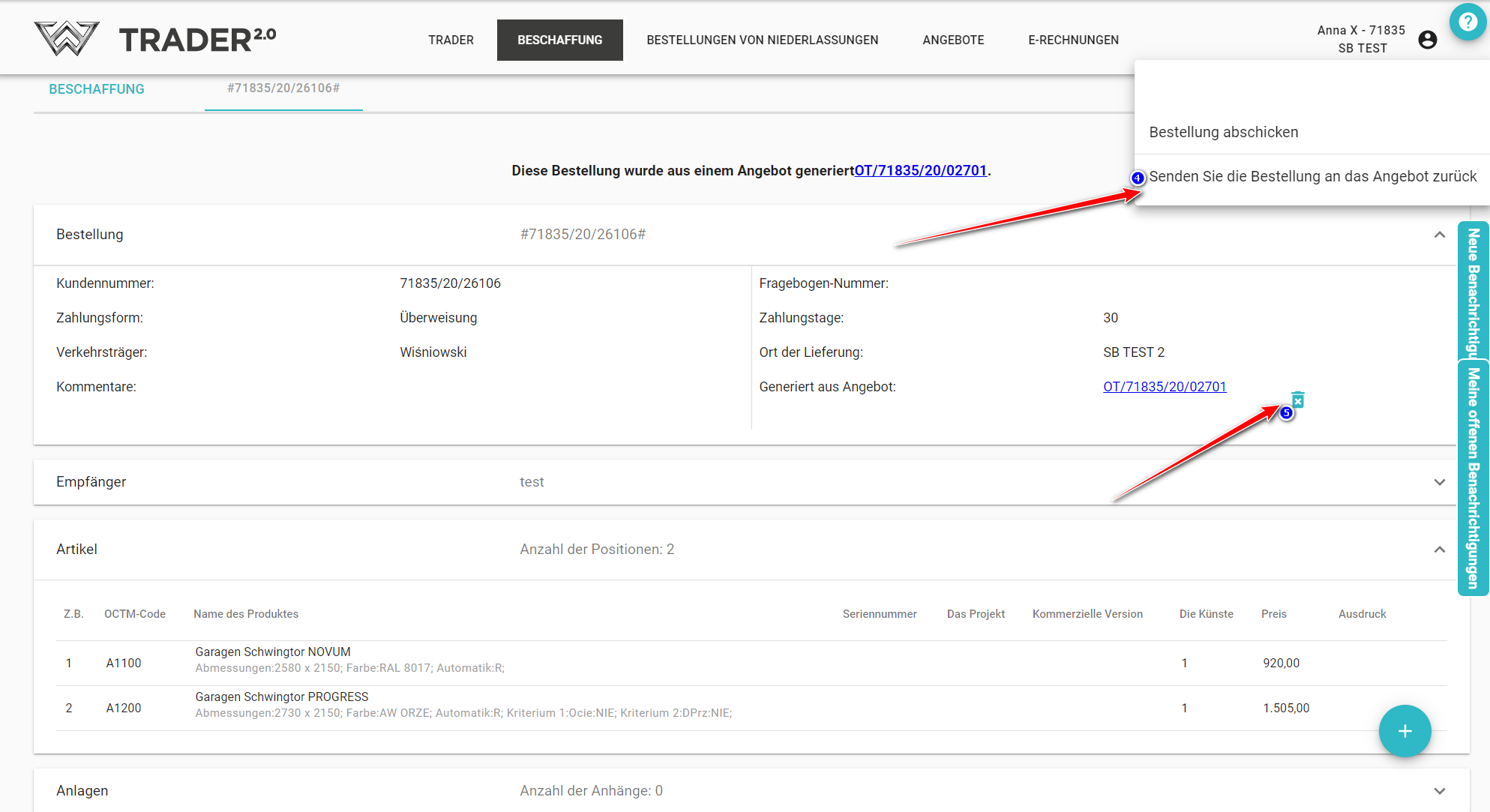Select BESTELLUNGEN VON NIEDERLASSUNGEN menu
Screen dimensions: 1490x812
coord(762,40)
